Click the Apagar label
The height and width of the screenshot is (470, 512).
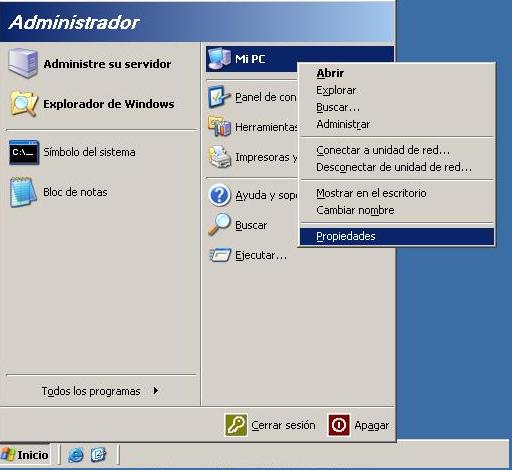click(372, 426)
